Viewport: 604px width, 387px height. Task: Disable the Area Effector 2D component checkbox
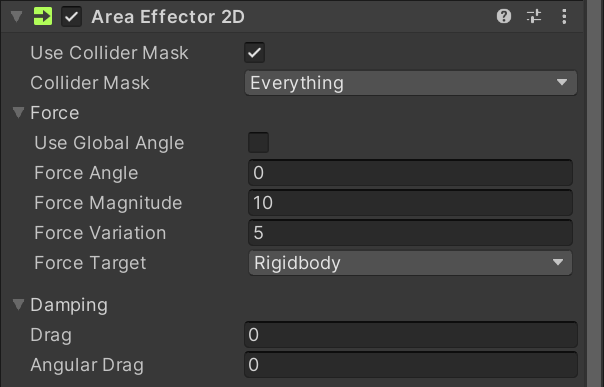coord(72,17)
